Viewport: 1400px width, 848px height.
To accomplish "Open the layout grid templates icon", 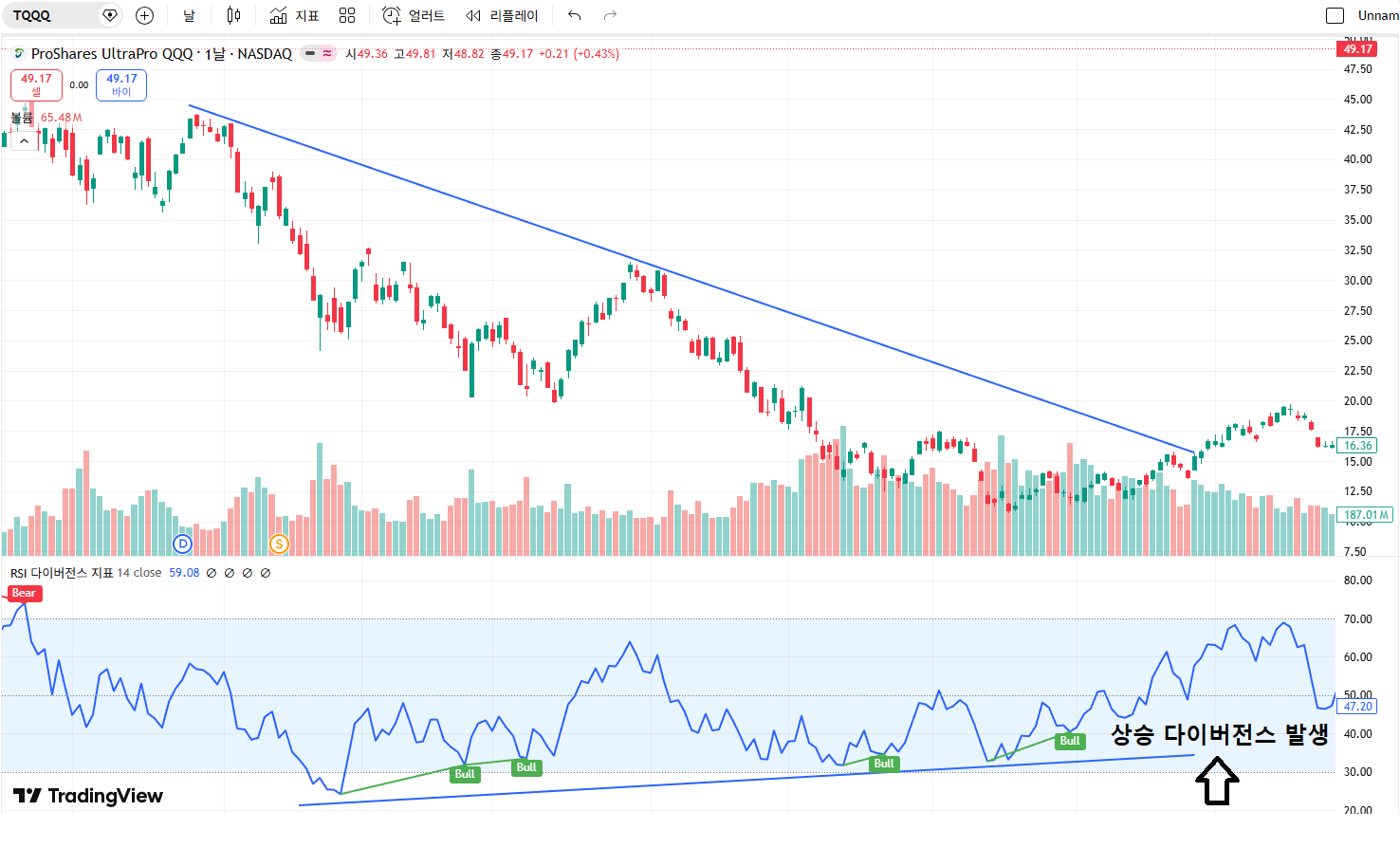I will pyautogui.click(x=347, y=15).
